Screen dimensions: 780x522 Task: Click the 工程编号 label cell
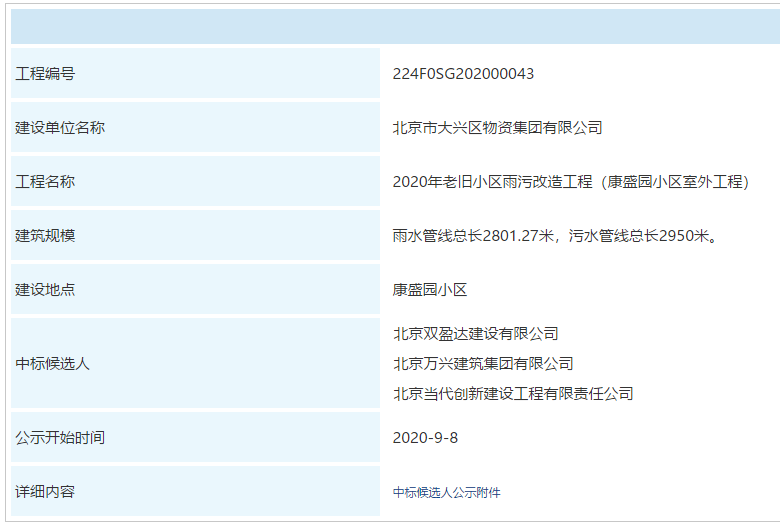pyautogui.click(x=195, y=73)
